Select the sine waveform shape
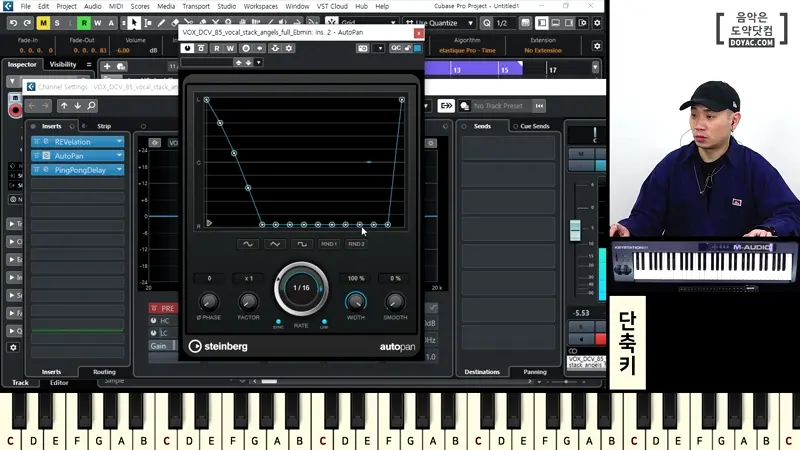 (248, 244)
